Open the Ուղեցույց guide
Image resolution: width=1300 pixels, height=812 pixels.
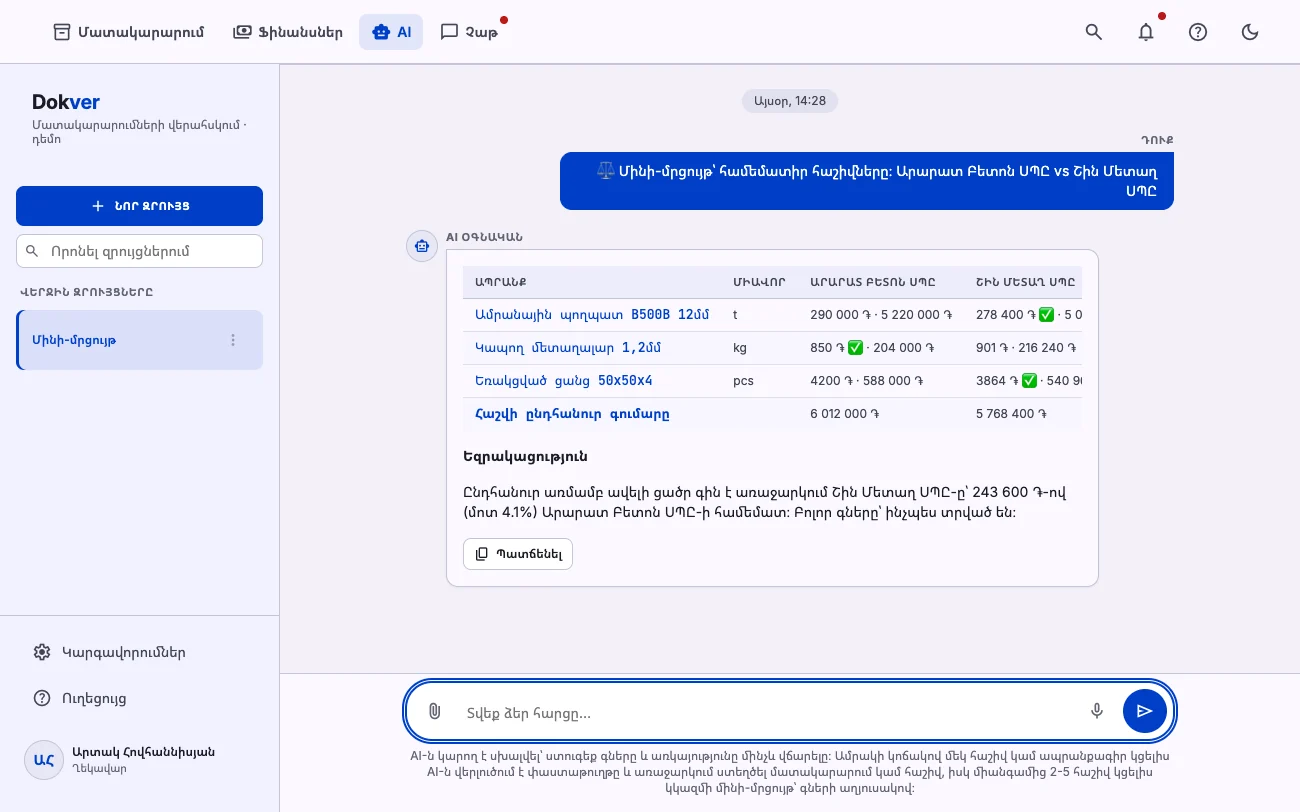point(139,698)
